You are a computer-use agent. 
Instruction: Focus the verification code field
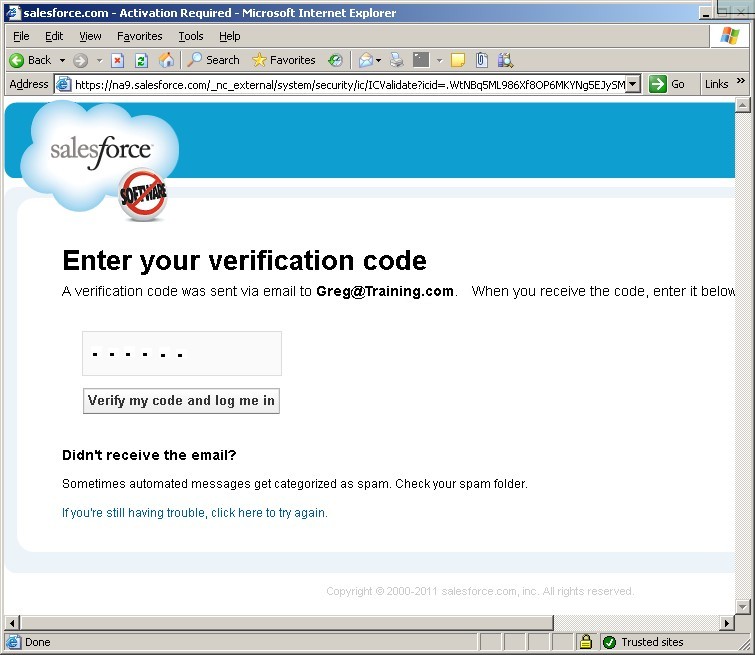point(182,353)
